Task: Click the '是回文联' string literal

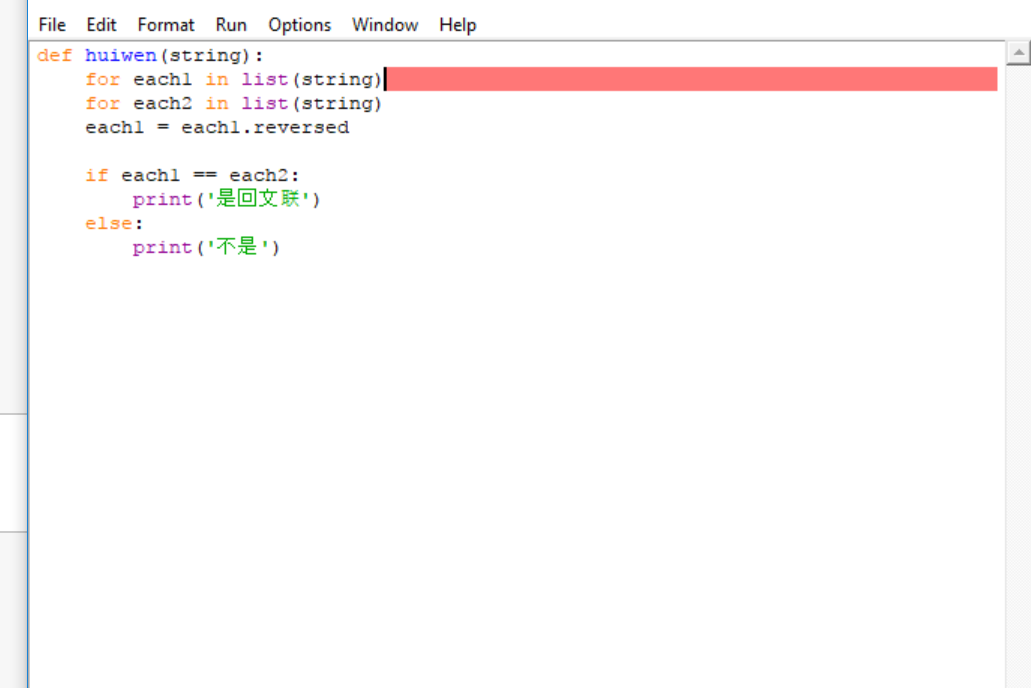Action: coord(263,200)
